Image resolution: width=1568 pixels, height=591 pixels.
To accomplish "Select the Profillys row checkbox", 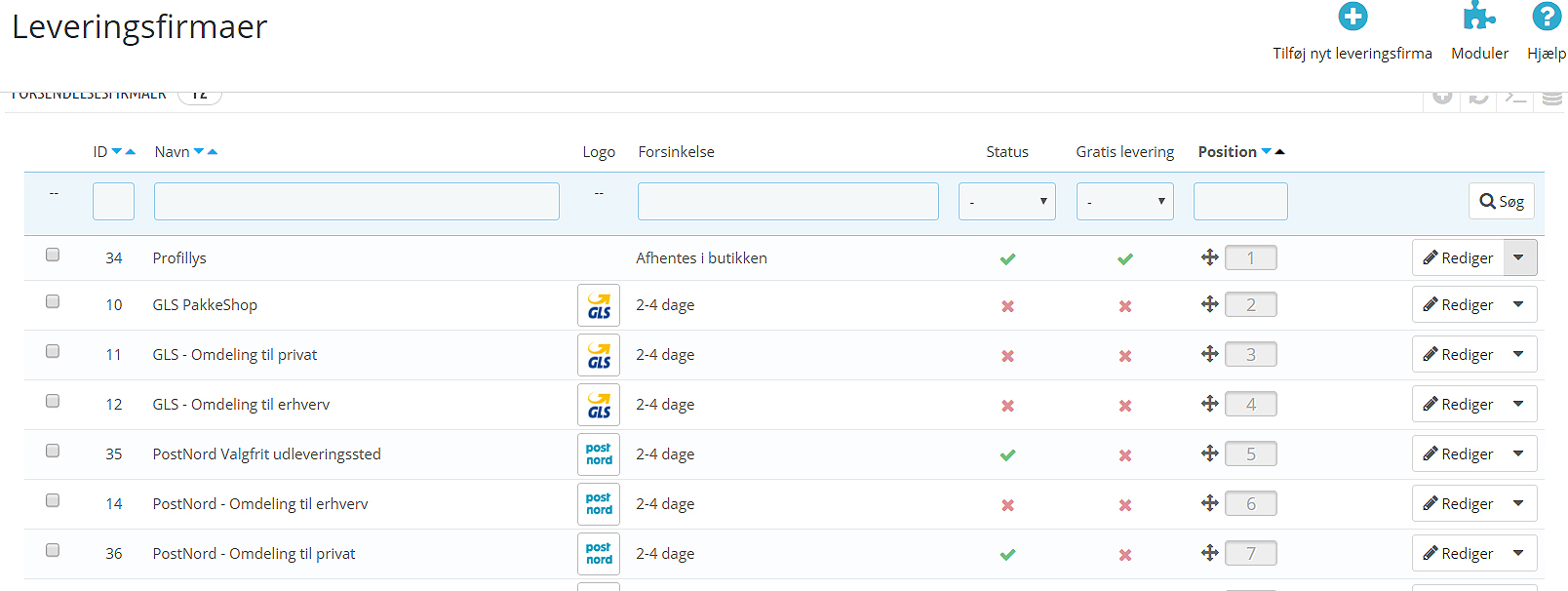I will [x=53, y=255].
